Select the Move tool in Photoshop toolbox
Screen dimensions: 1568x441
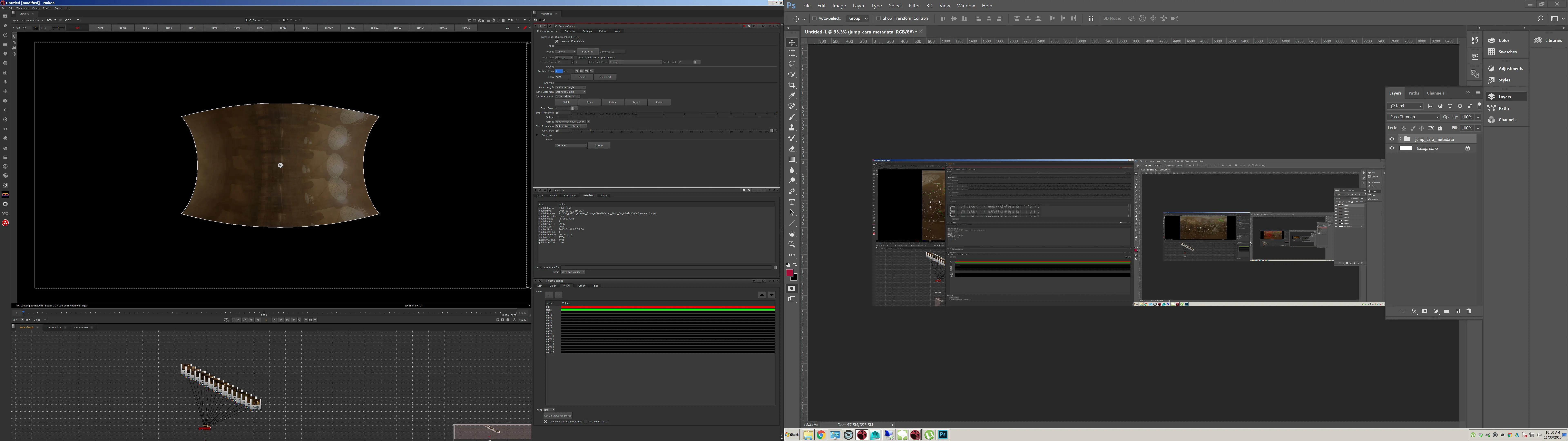(x=792, y=43)
